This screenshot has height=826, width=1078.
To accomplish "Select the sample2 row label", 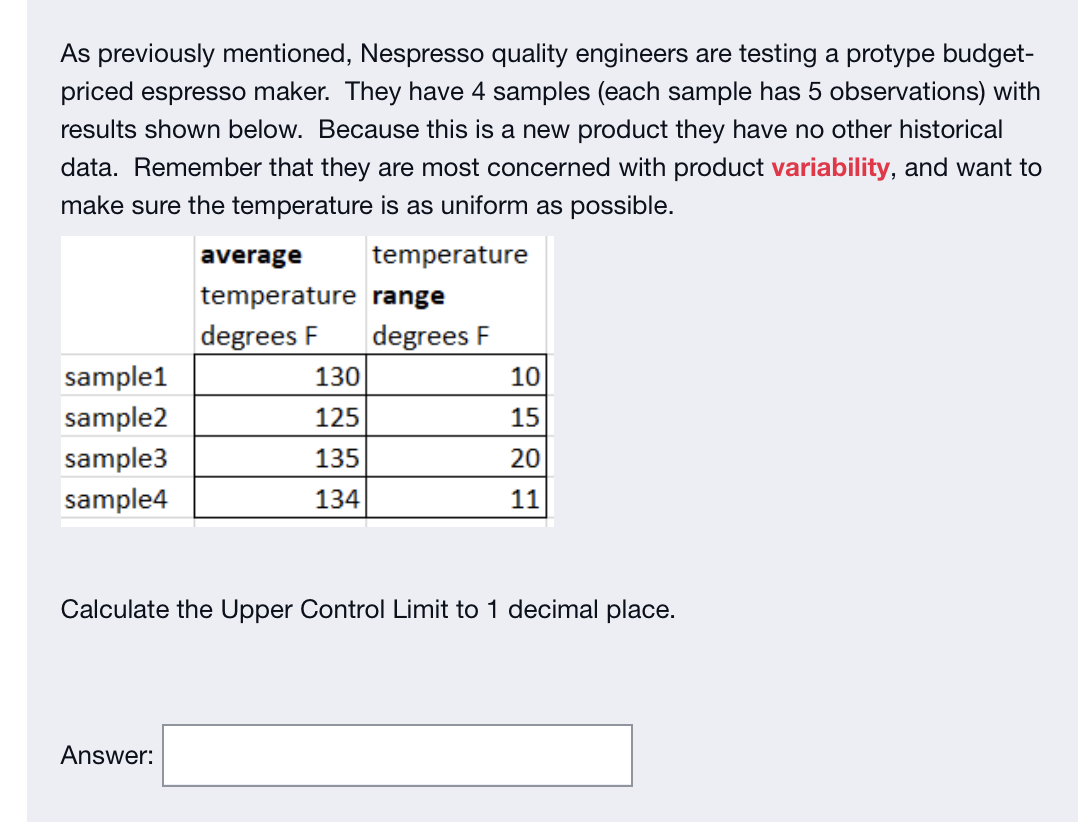I will point(116,417).
